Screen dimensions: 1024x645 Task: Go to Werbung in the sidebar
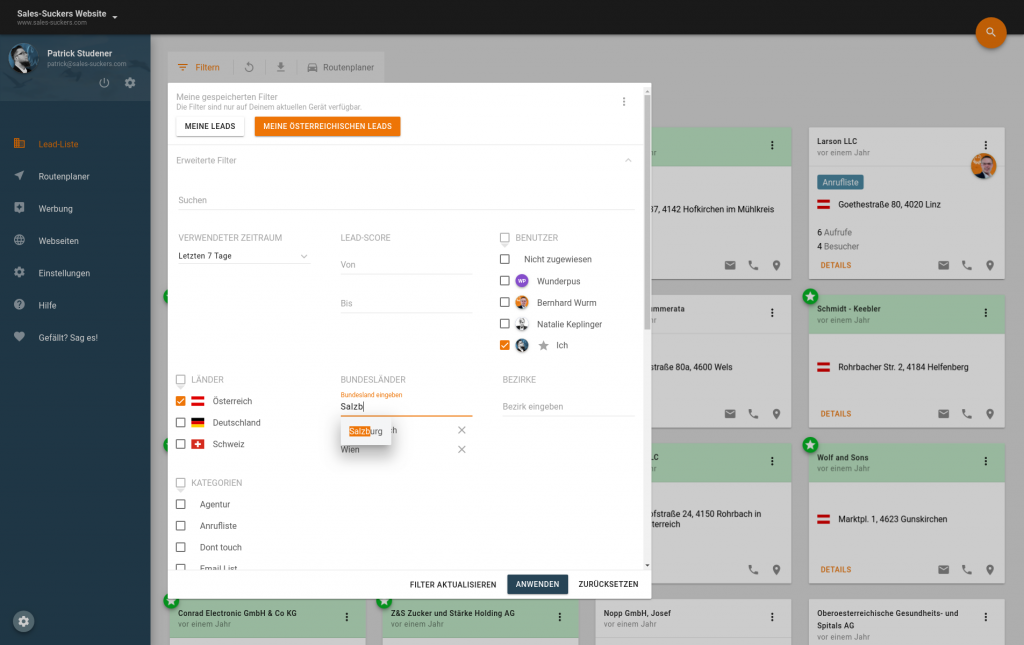tap(55, 209)
